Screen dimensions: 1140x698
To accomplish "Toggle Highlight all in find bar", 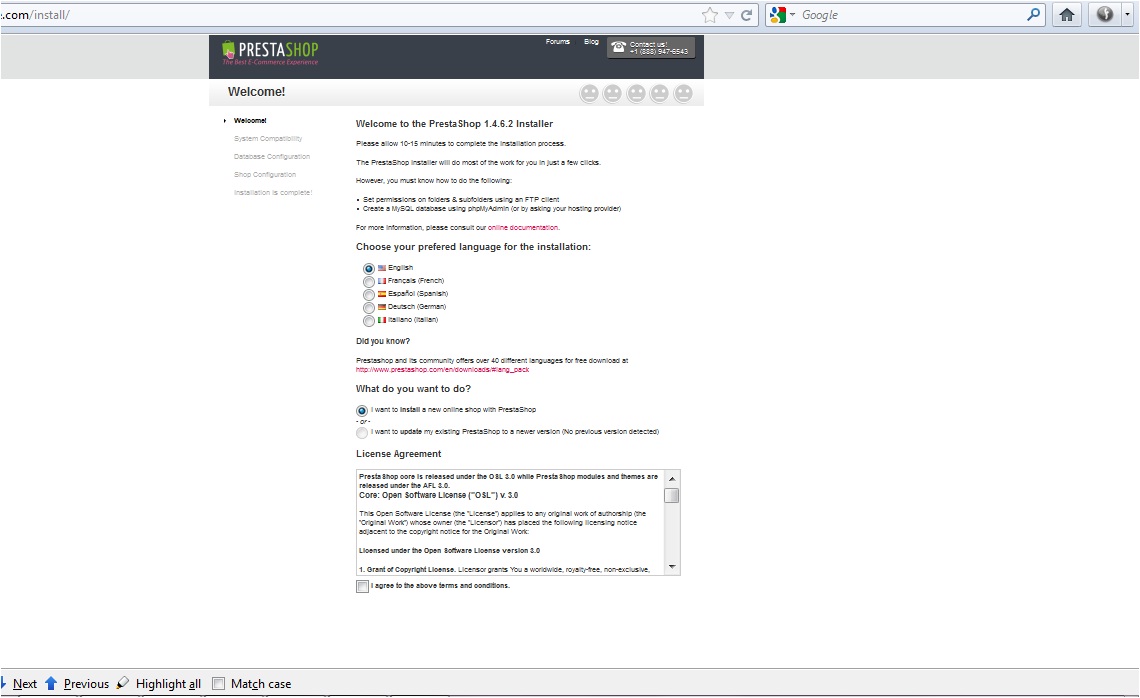I will [x=168, y=683].
